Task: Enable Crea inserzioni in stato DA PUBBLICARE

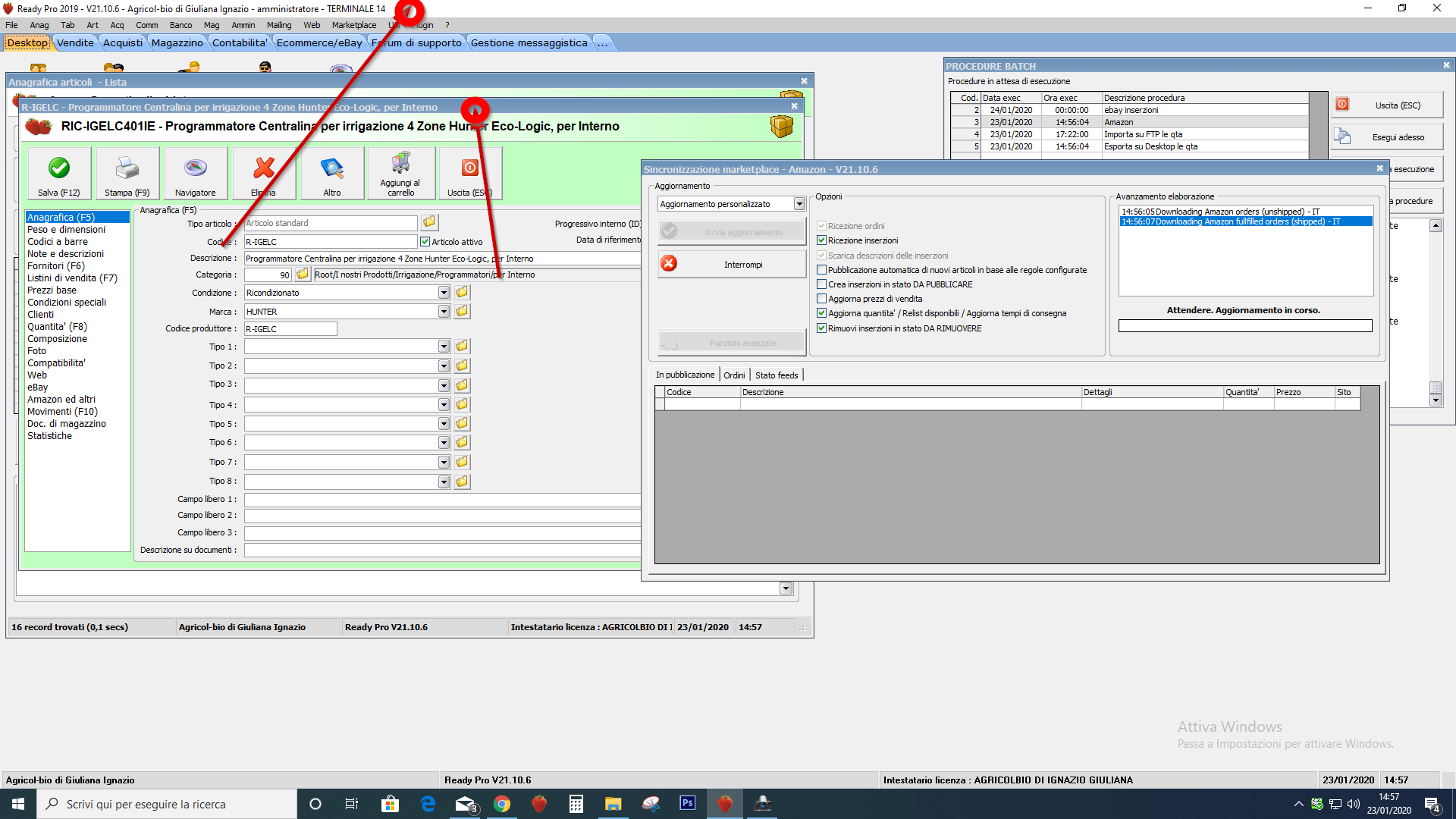Action: pyautogui.click(x=821, y=284)
